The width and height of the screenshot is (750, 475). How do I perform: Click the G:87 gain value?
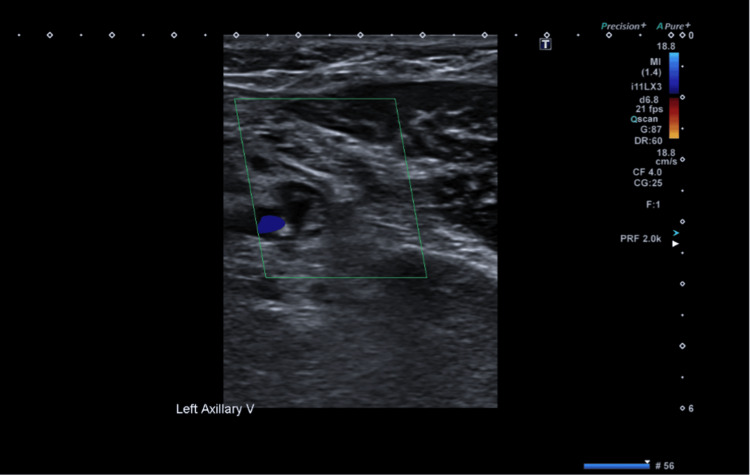point(651,130)
